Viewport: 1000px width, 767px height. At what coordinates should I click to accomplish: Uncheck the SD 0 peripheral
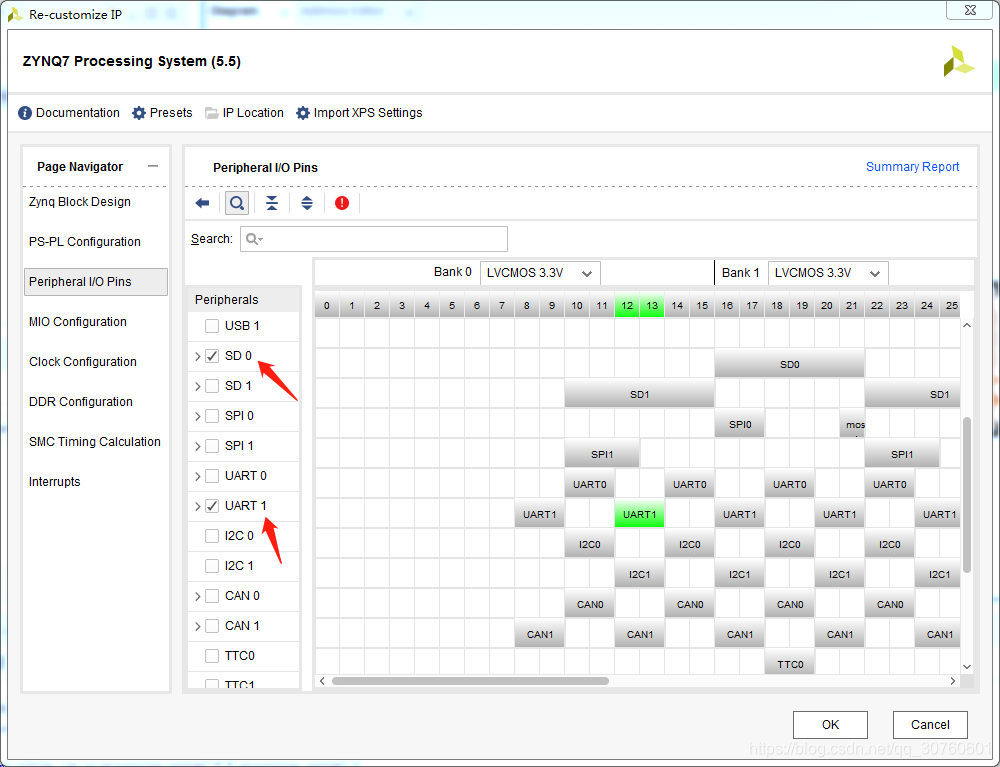point(212,356)
